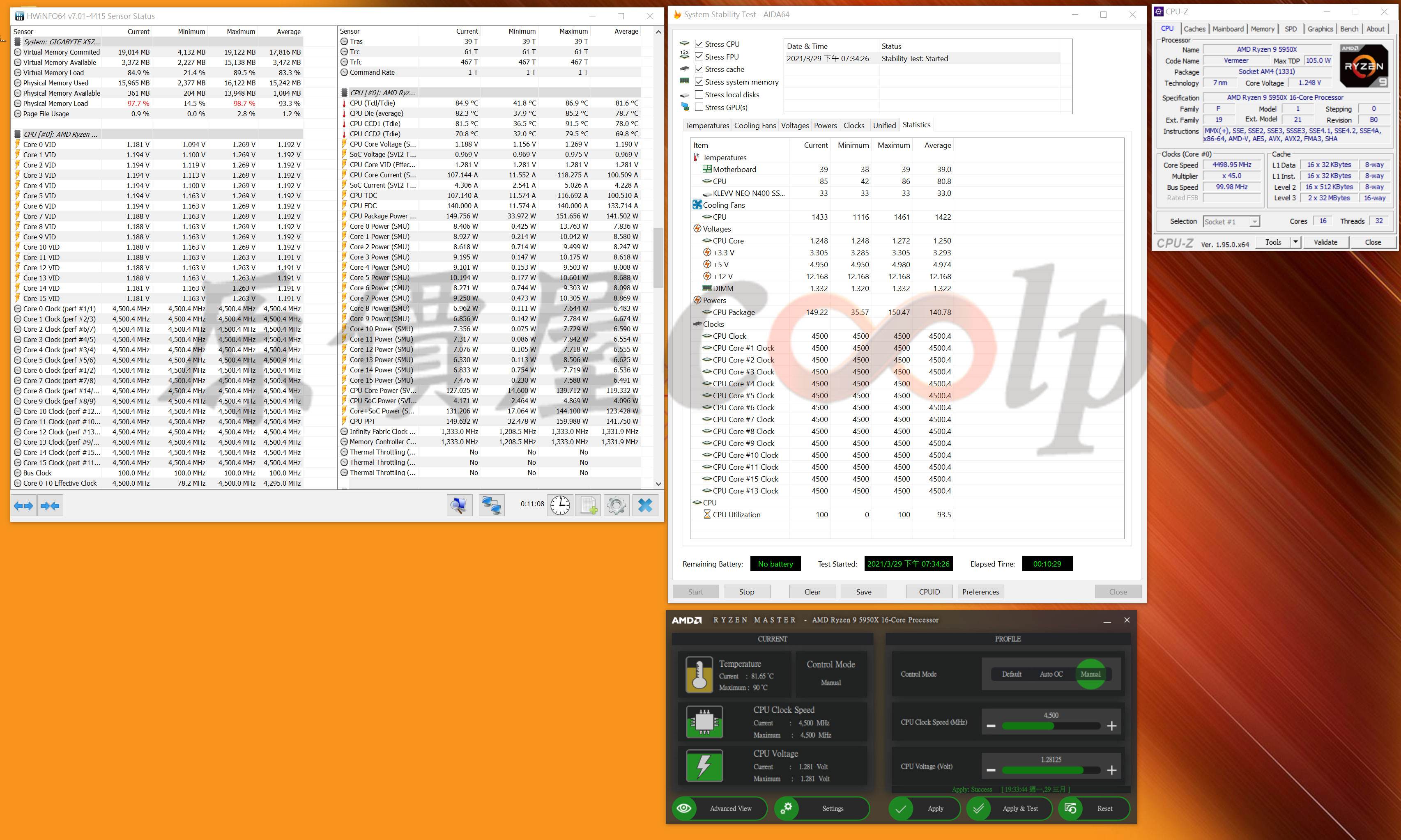Adjust the CPU Voltage (Volt) slider

coord(1051,770)
